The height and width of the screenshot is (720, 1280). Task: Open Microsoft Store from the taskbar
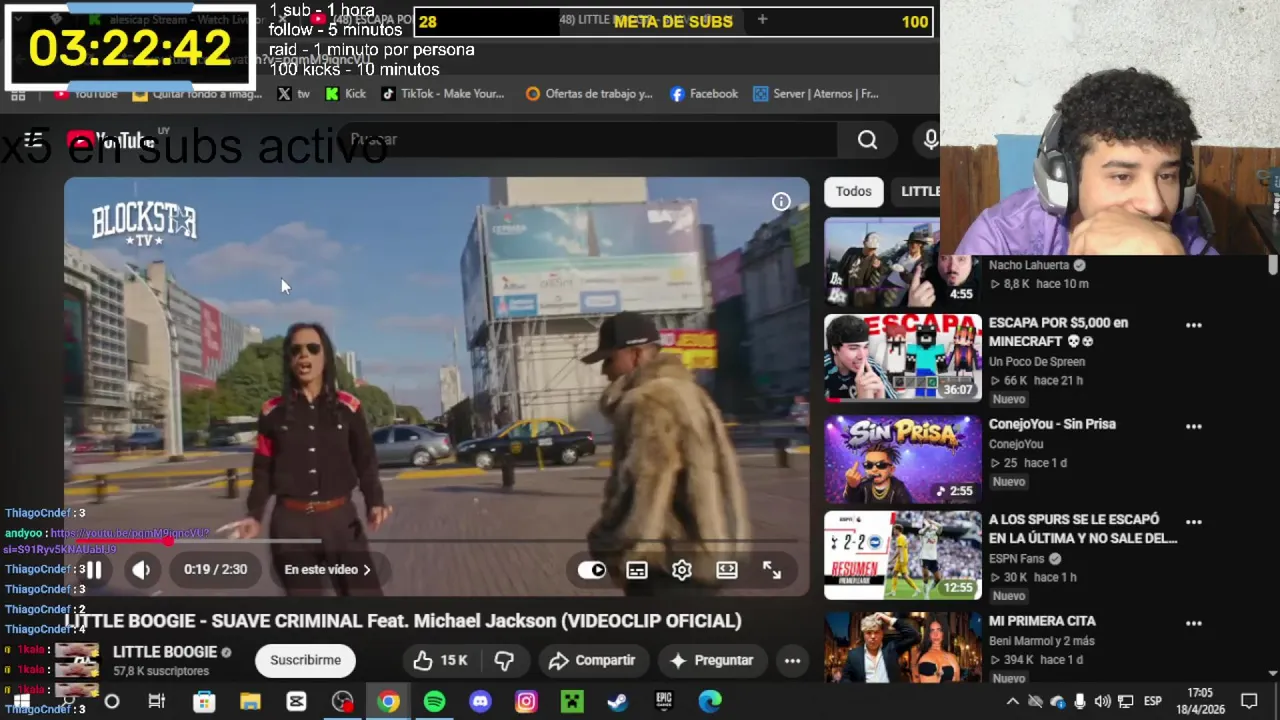click(204, 702)
